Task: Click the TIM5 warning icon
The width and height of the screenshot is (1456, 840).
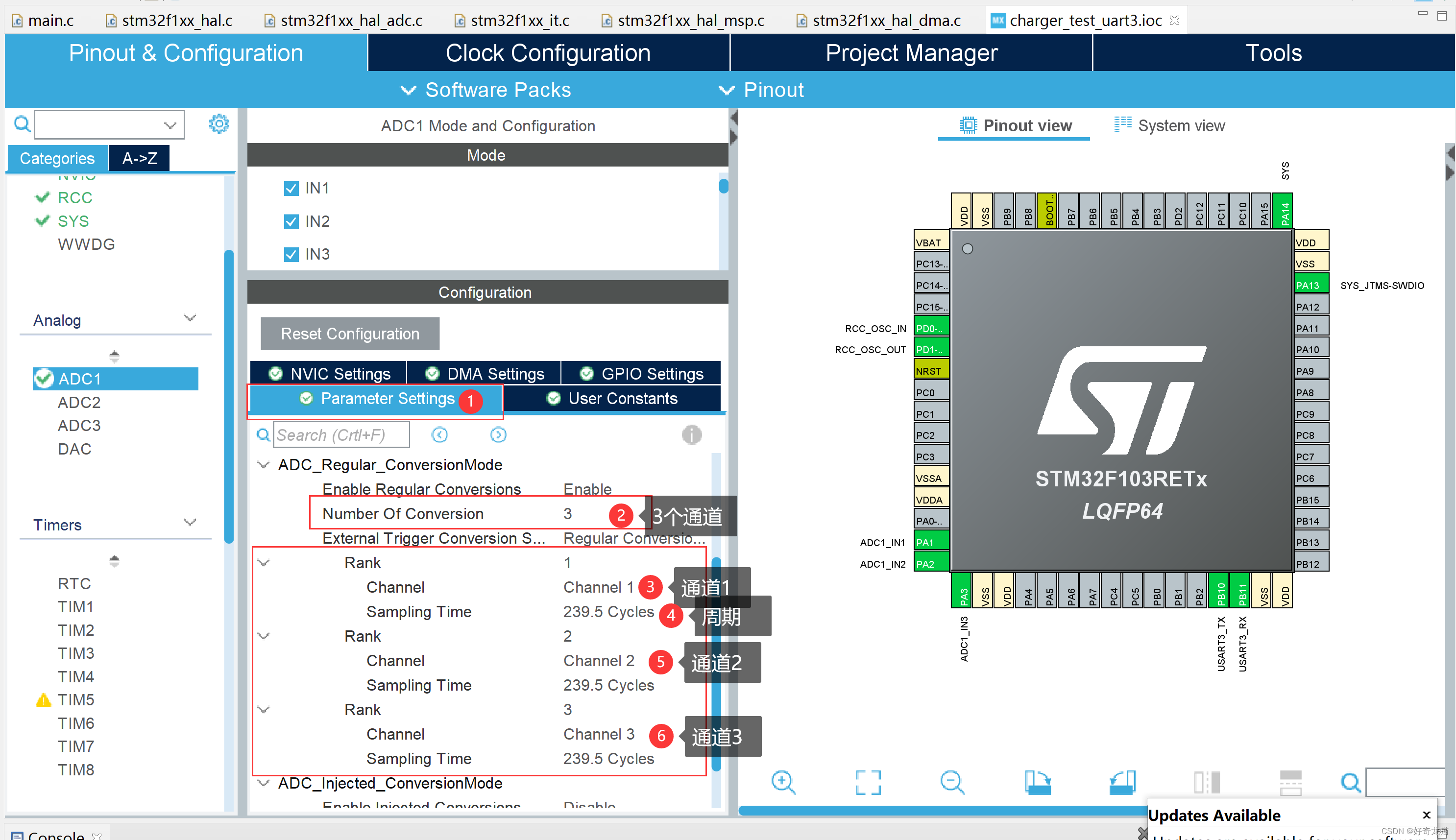Action: (43, 700)
